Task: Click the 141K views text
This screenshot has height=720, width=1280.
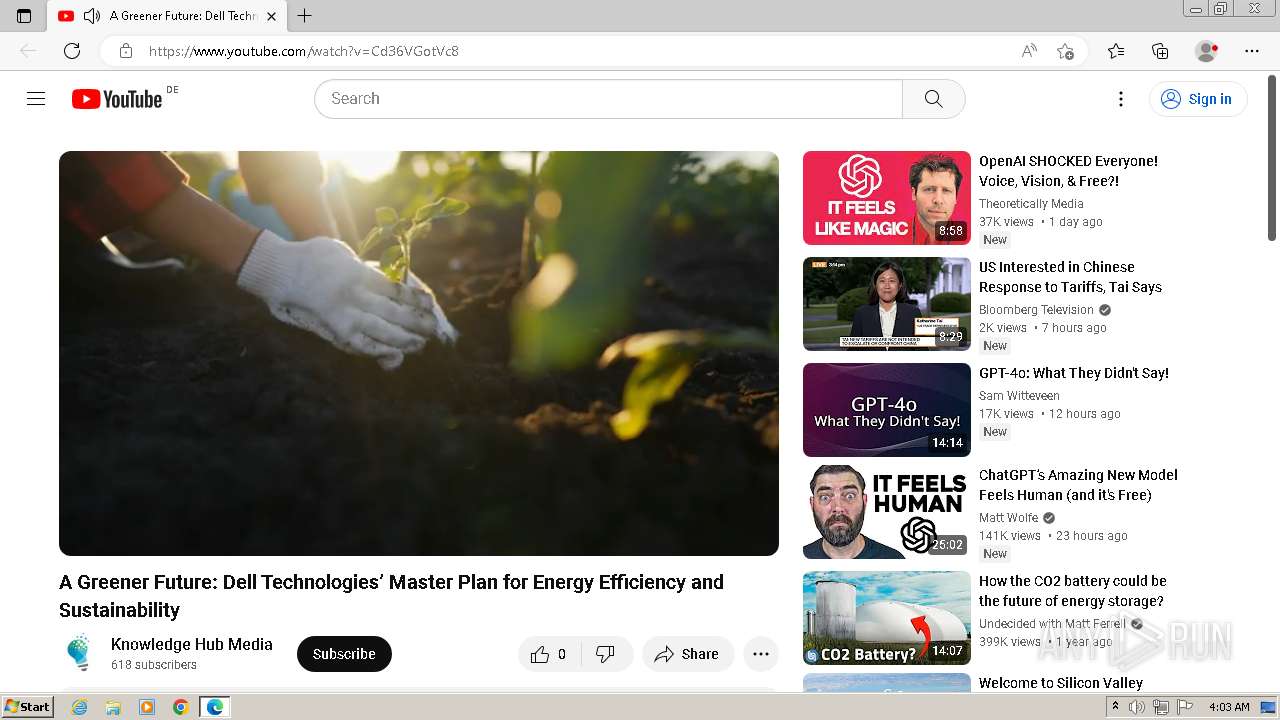Action: pyautogui.click(x=1010, y=536)
